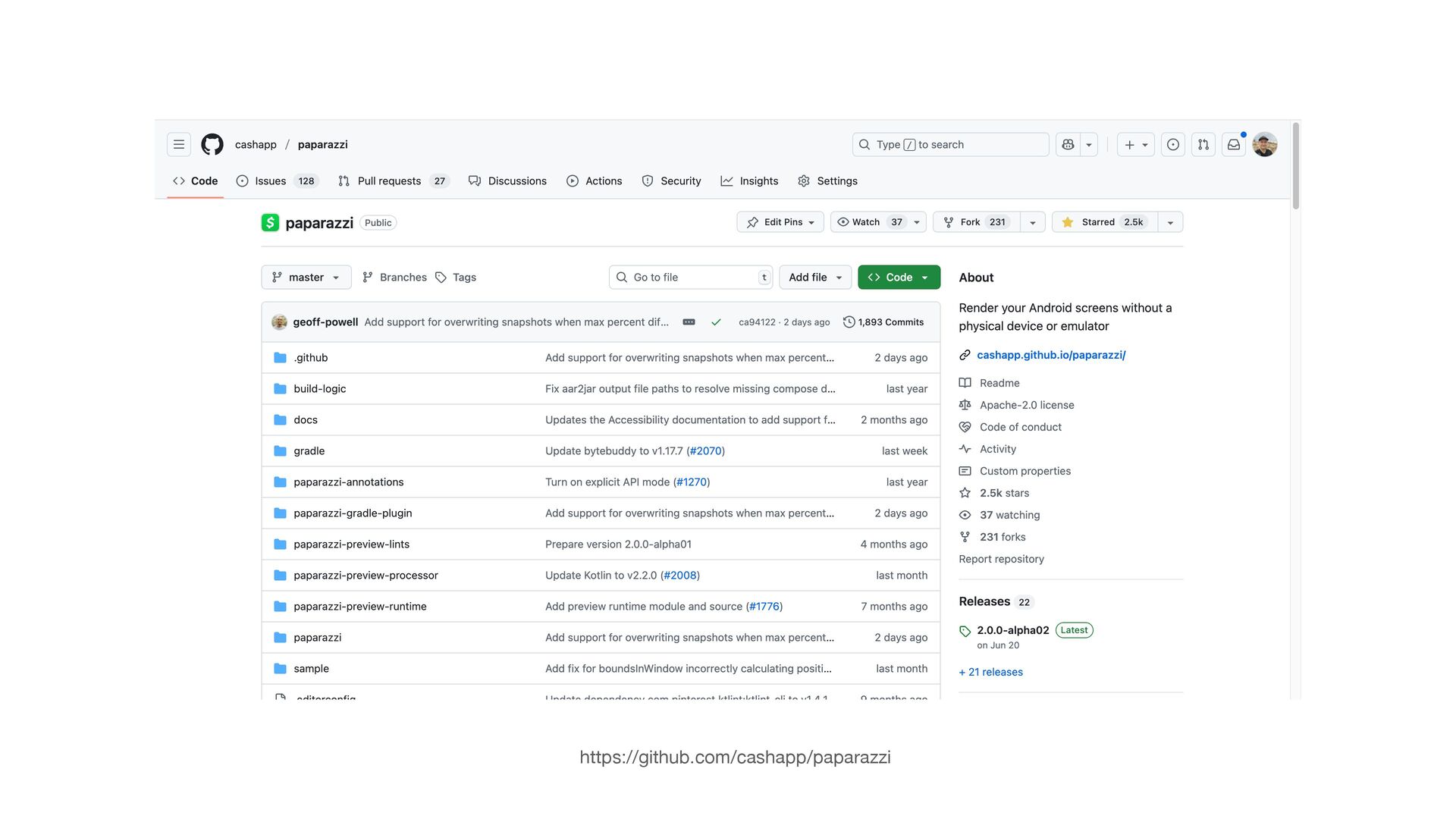Show the + 21 releases link
The image size is (1456, 819).
(x=990, y=672)
